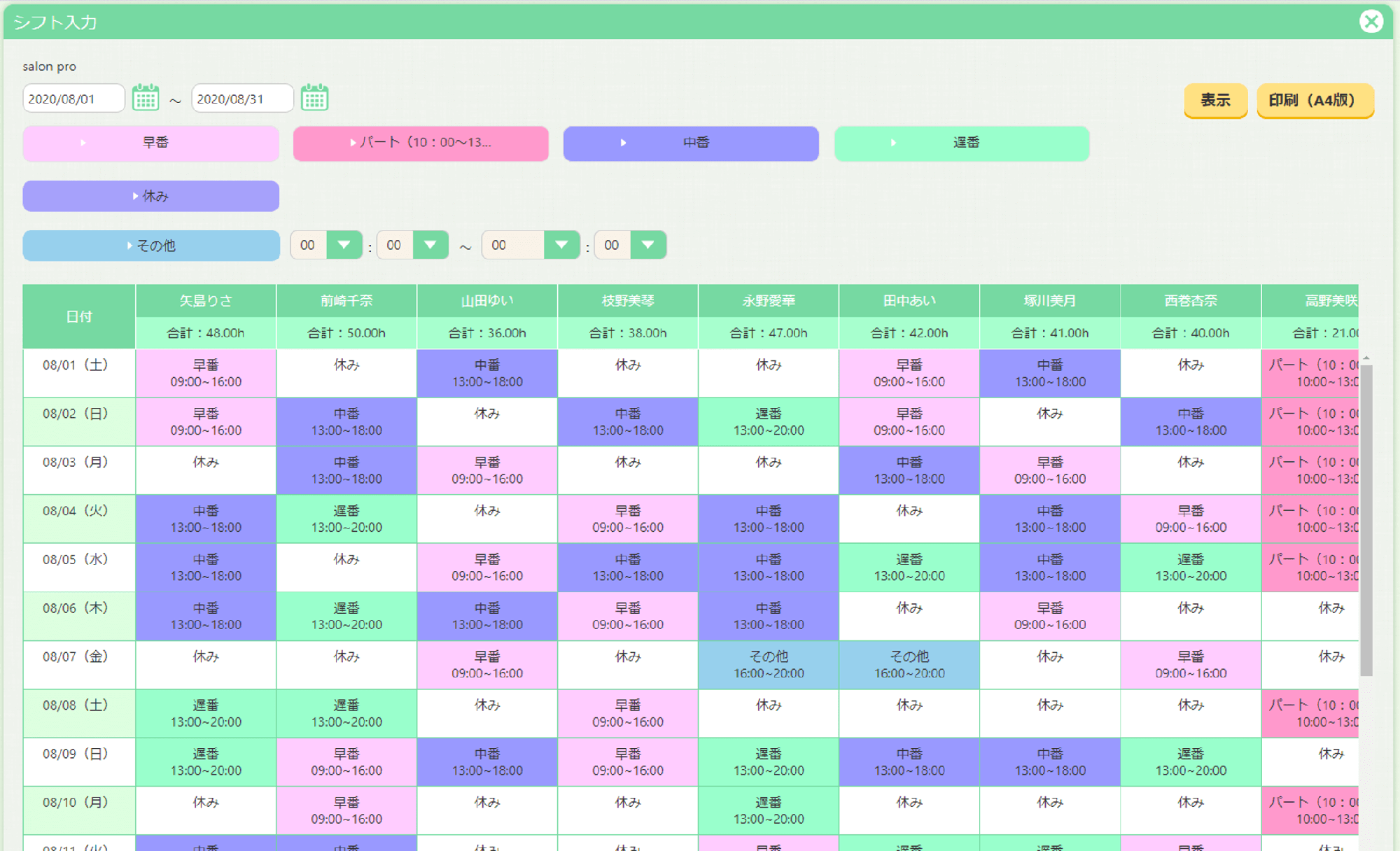1400x851 pixels.
Task: Click 西巻杏奈's 早番 cell on 08/04
Action: pos(1191,519)
